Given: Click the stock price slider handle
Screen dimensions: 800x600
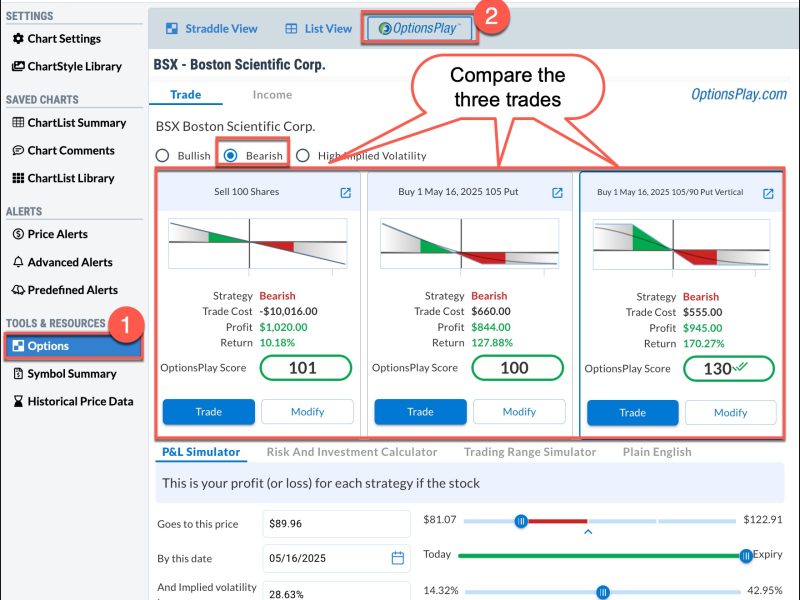Looking at the screenshot, I should click(521, 521).
